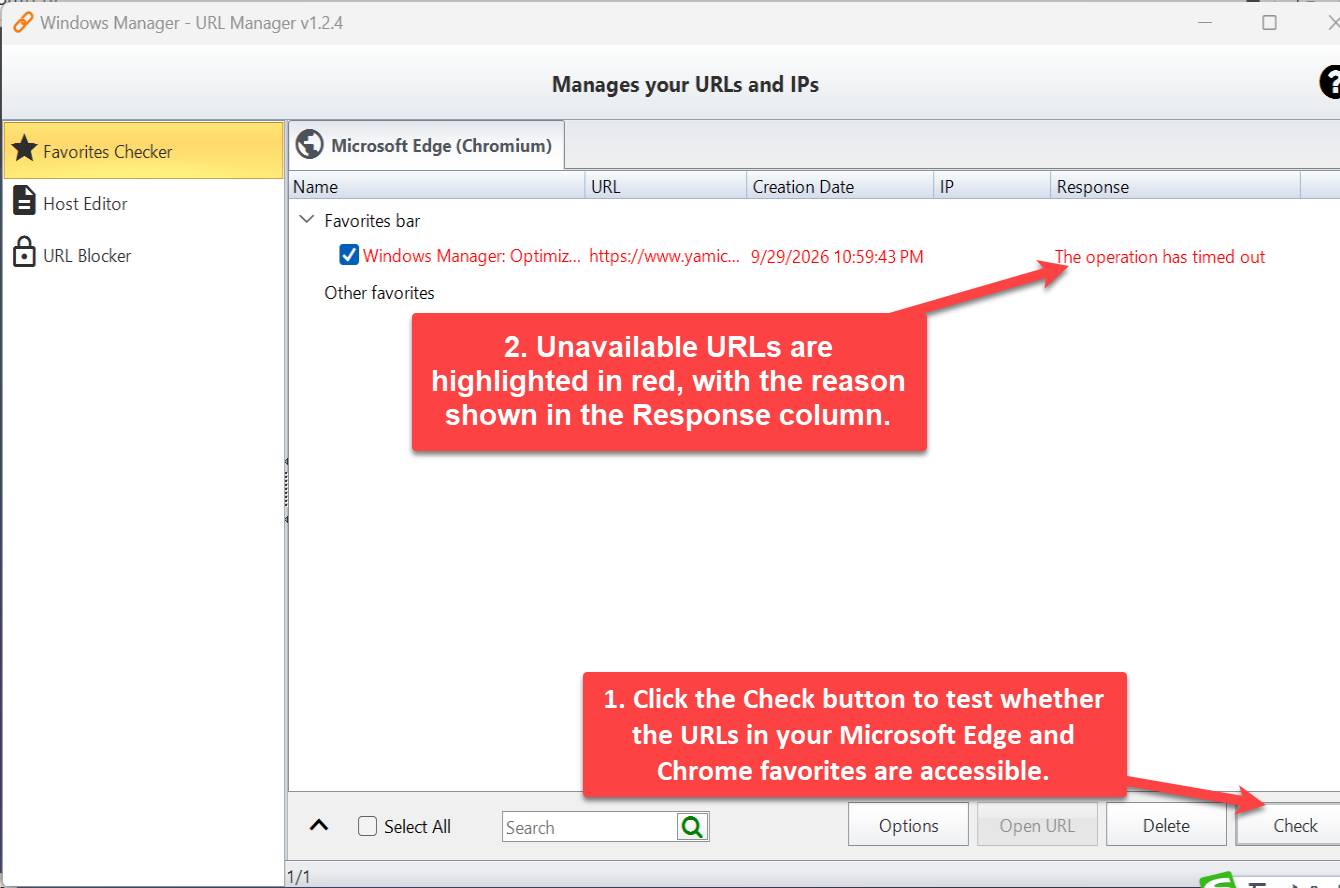Sort by the URL column header
Image resolution: width=1340 pixels, height=888 pixels.
click(x=666, y=186)
